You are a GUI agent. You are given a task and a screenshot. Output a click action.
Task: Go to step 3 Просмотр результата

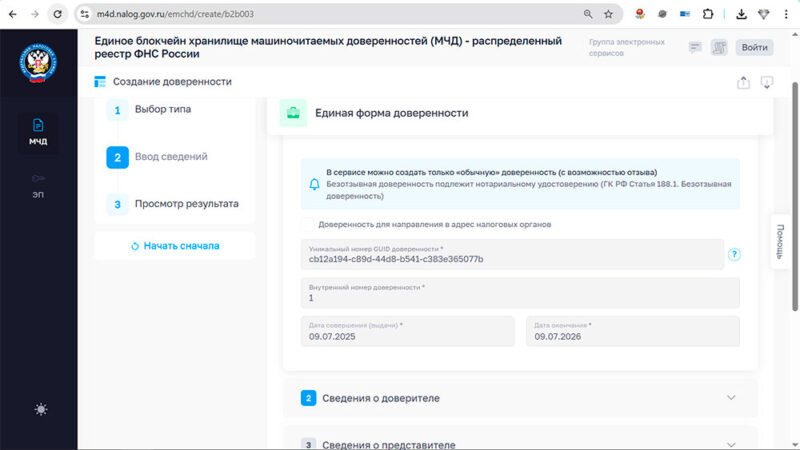(x=172, y=204)
